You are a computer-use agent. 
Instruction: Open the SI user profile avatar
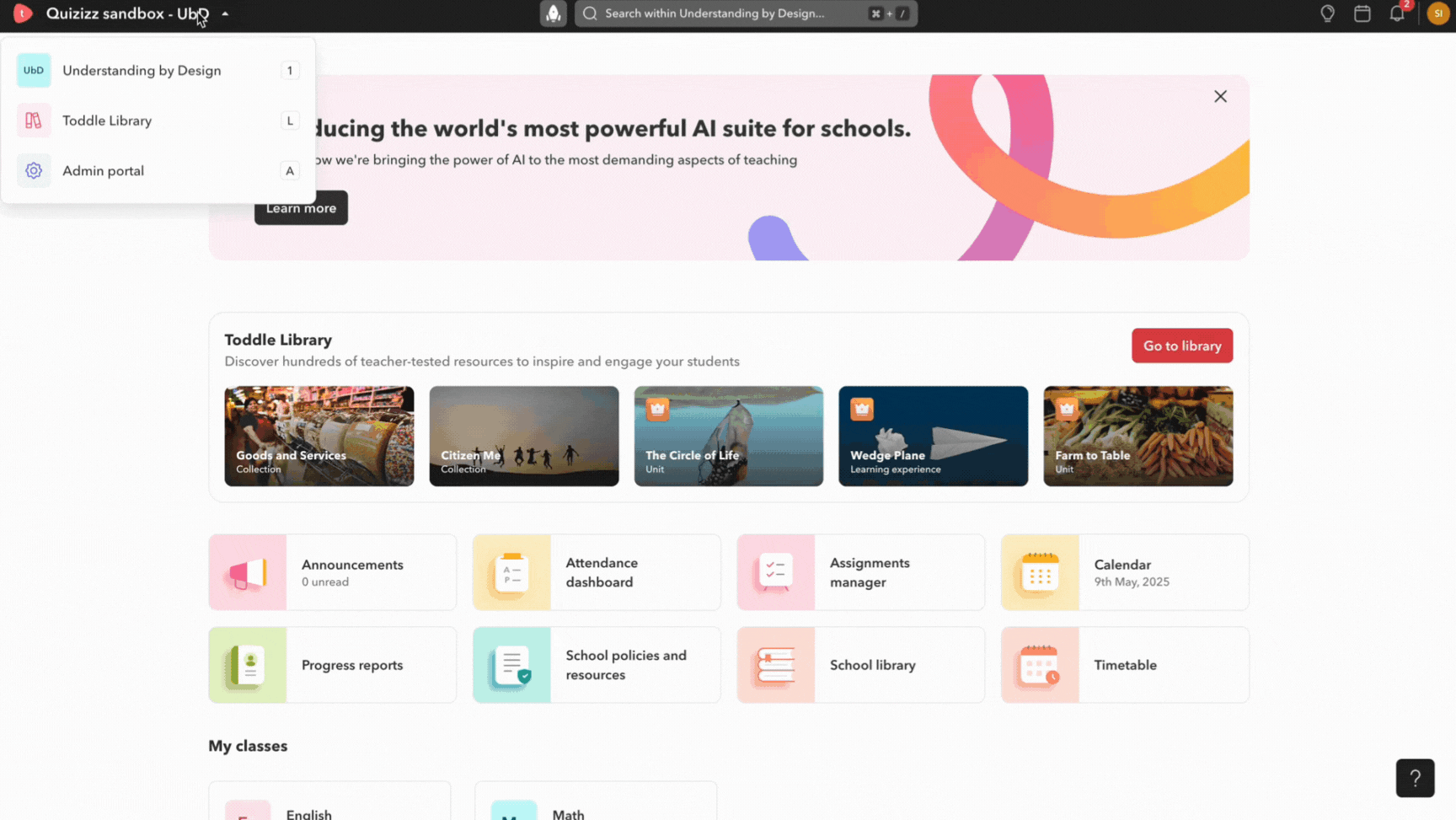pyautogui.click(x=1437, y=13)
